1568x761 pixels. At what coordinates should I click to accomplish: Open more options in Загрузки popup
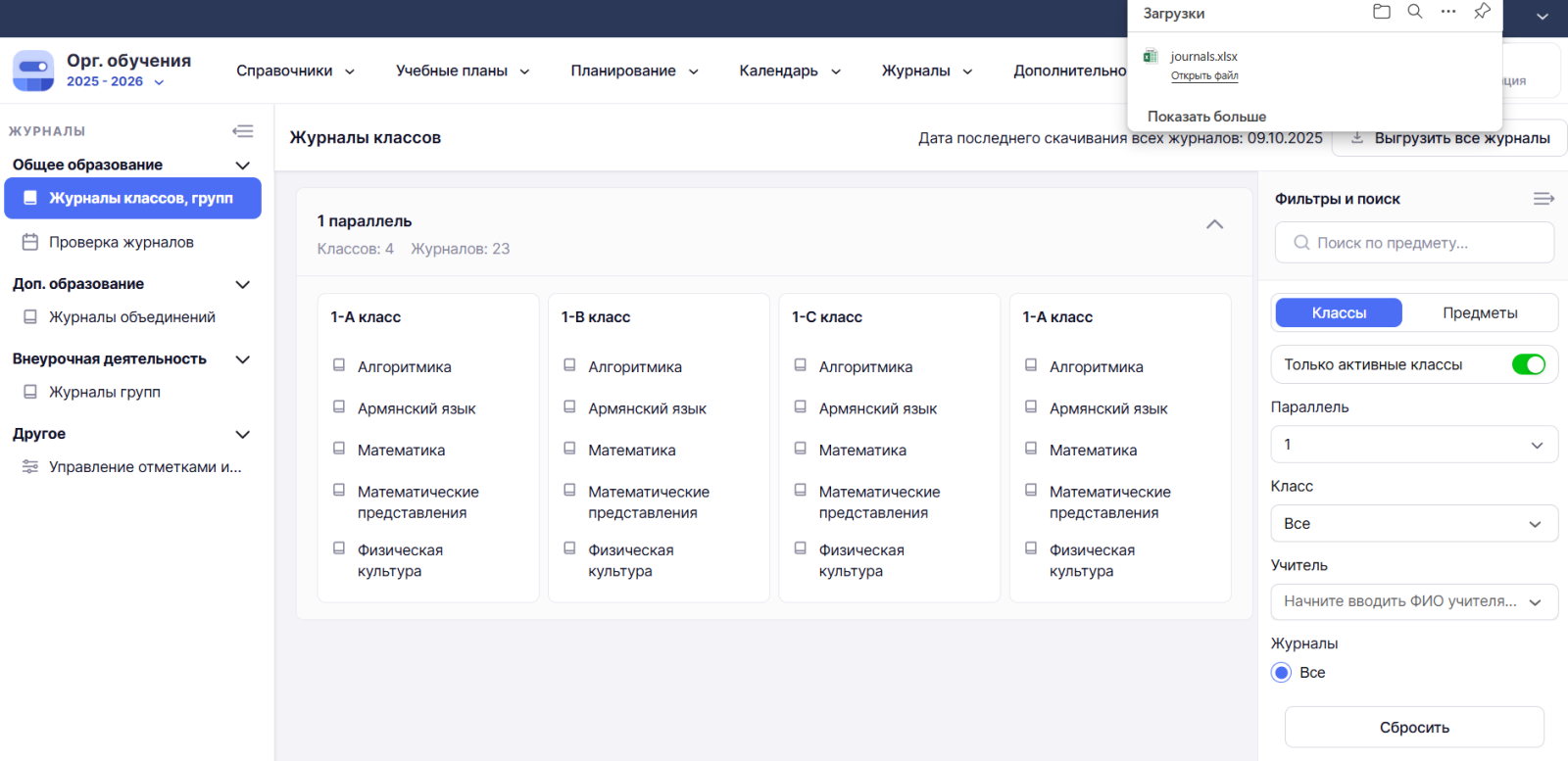pyautogui.click(x=1448, y=12)
